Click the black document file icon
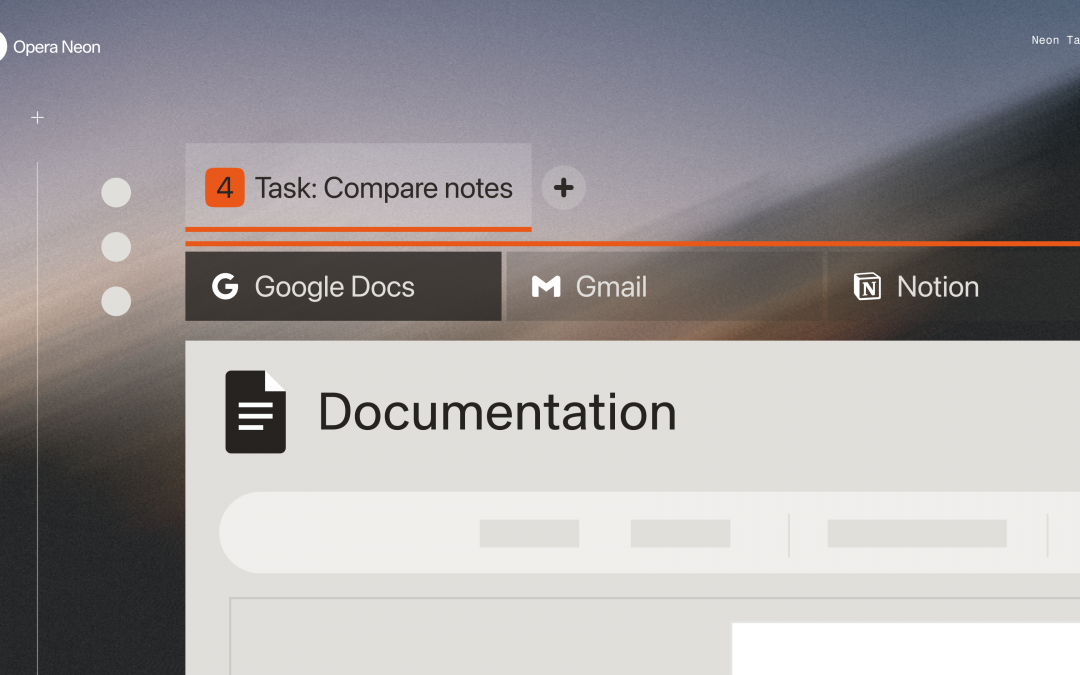 point(255,412)
